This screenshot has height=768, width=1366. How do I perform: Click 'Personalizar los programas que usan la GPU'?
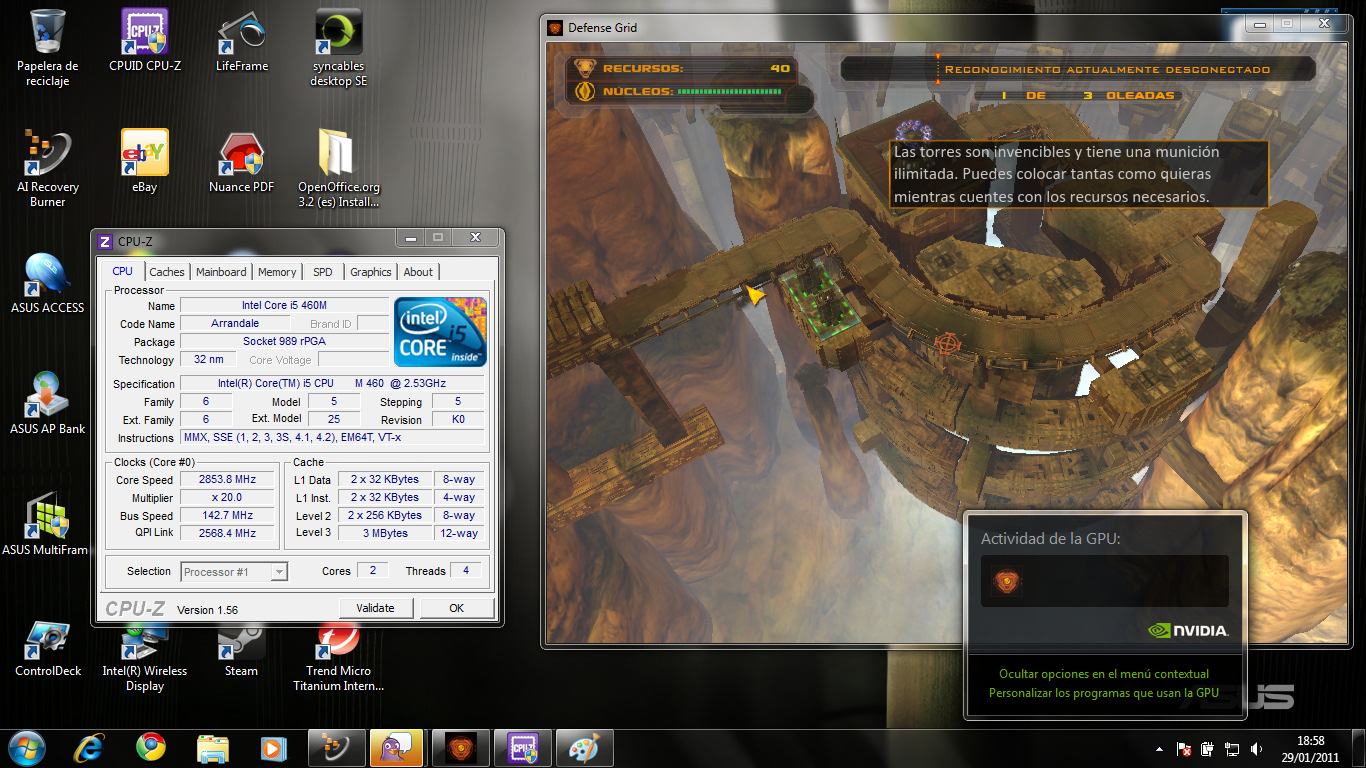click(x=1104, y=693)
